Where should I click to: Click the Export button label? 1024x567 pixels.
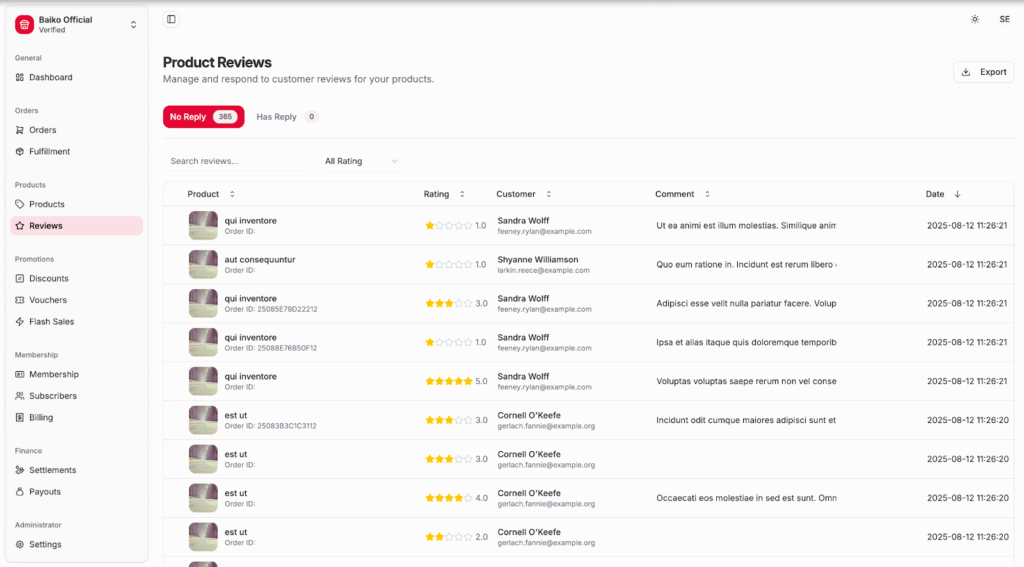tap(993, 72)
